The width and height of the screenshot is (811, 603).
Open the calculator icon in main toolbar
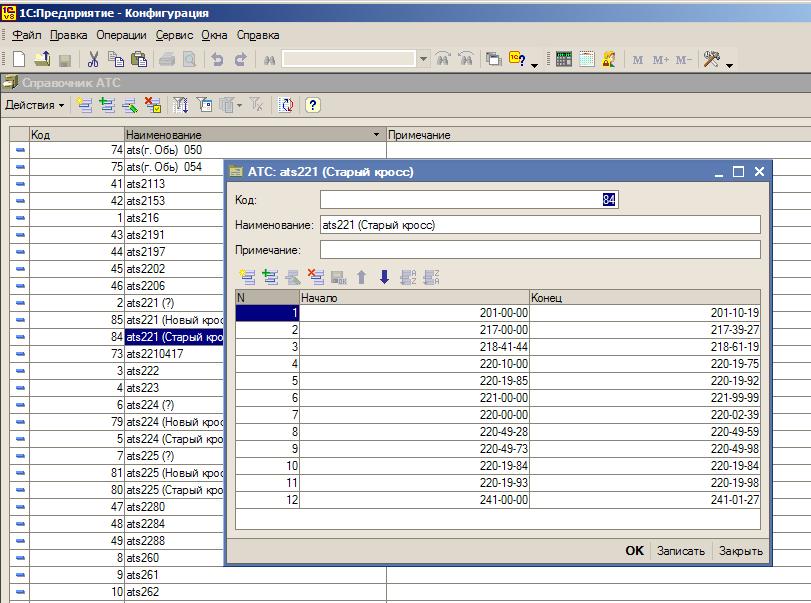[564, 59]
